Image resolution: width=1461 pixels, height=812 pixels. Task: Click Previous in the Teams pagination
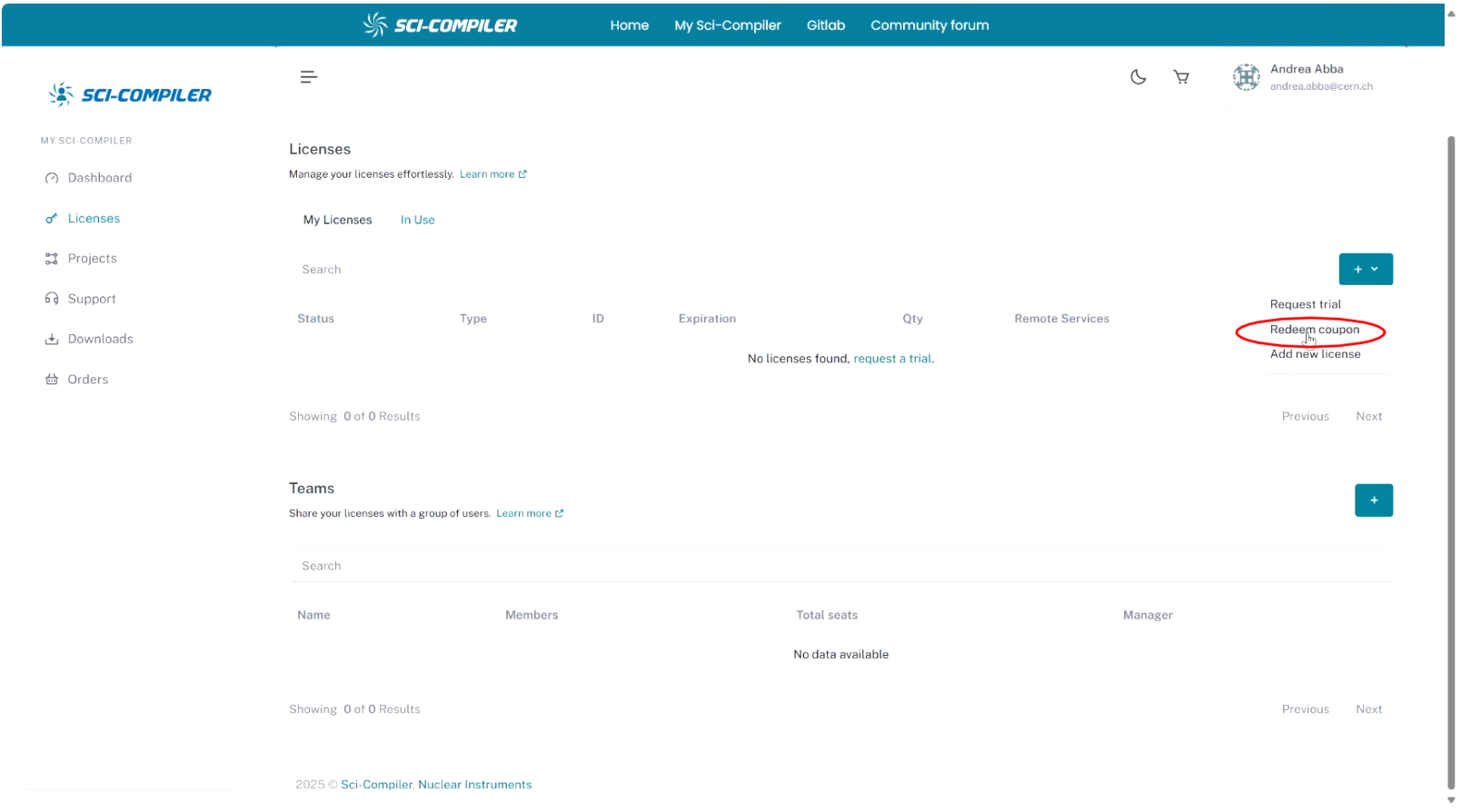point(1306,709)
